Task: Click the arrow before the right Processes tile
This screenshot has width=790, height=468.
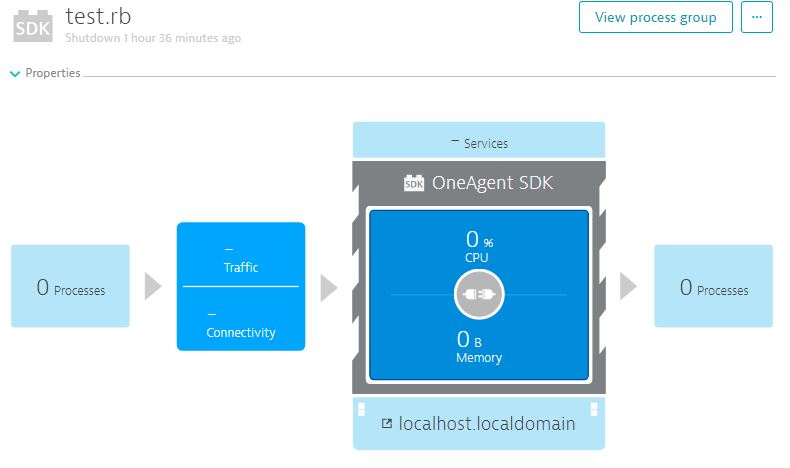Action: point(628,287)
